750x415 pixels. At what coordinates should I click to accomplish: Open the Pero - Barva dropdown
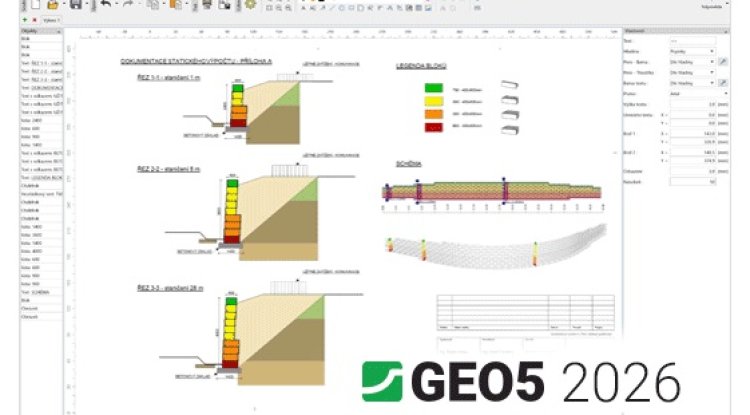click(692, 62)
